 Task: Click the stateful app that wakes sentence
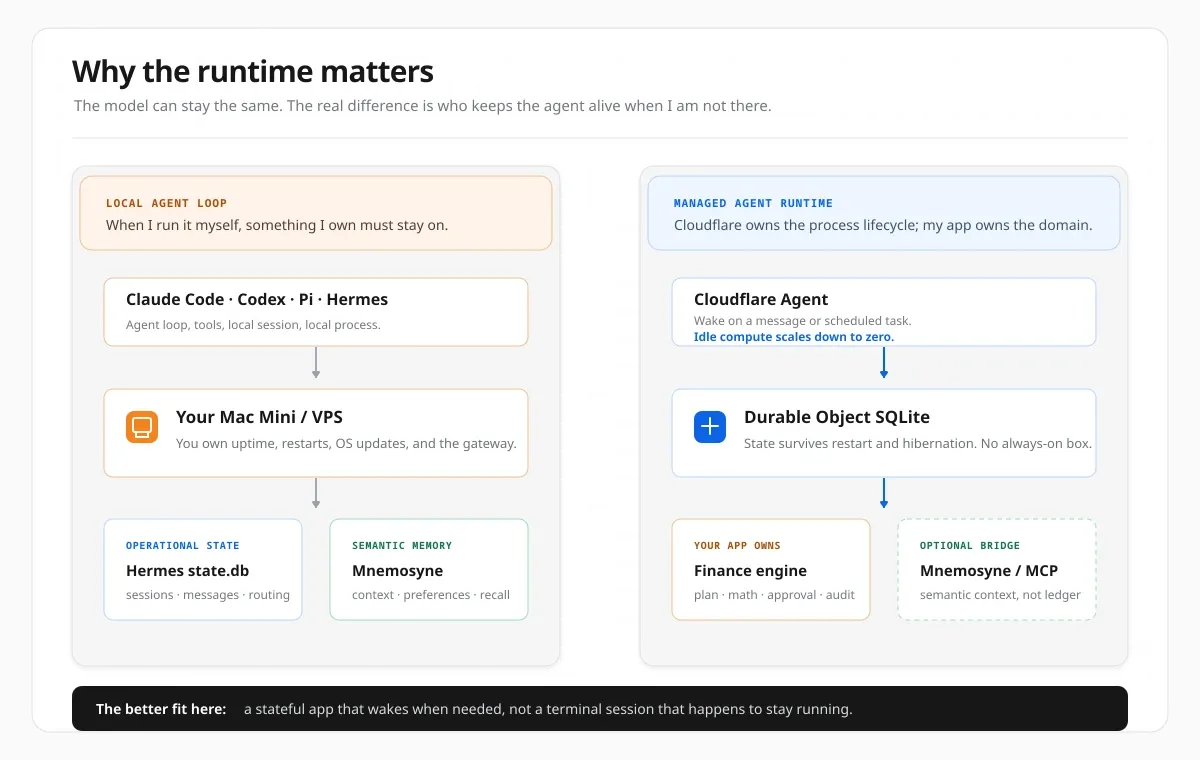click(548, 709)
